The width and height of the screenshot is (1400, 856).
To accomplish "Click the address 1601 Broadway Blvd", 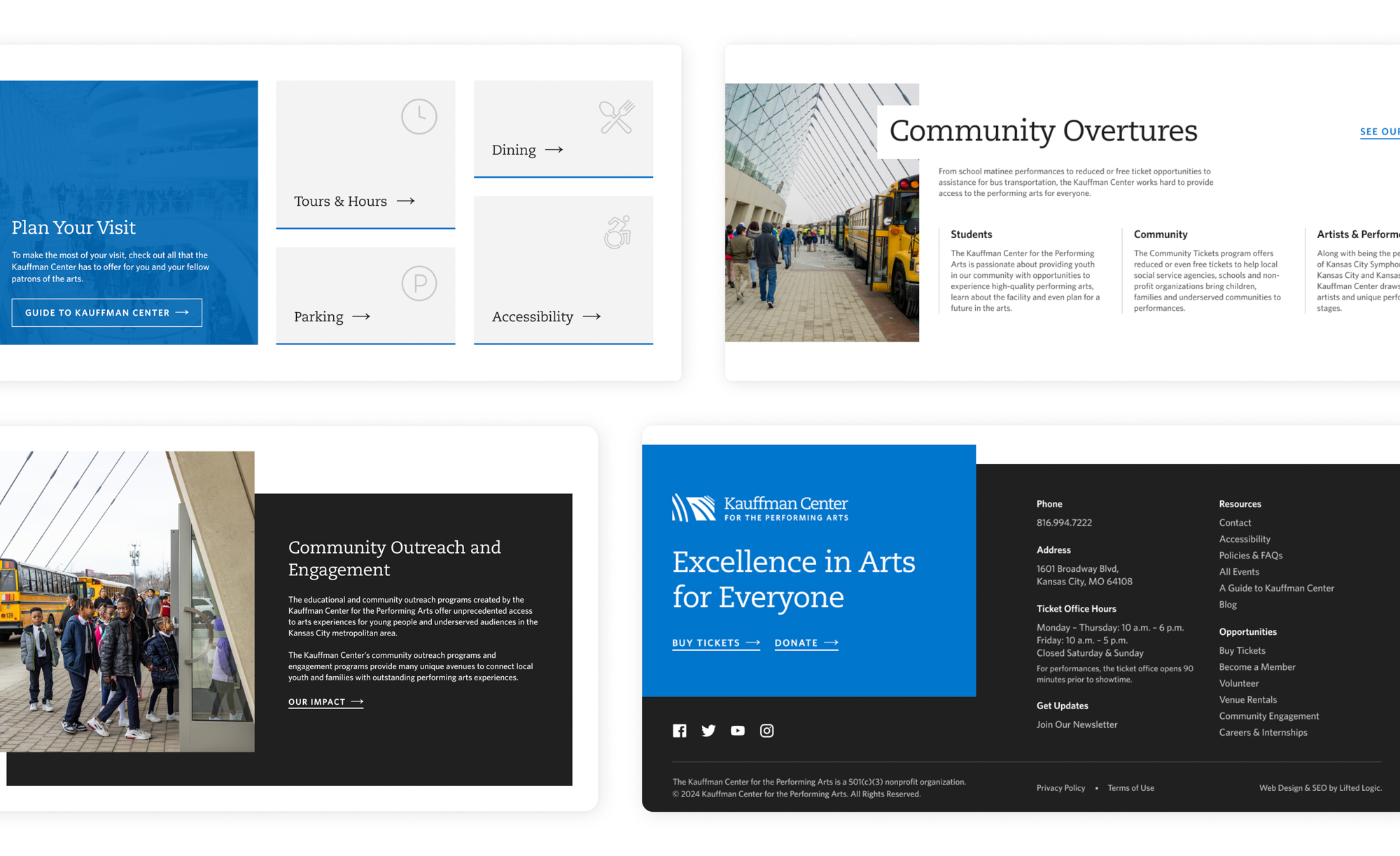I will coord(1084,575).
